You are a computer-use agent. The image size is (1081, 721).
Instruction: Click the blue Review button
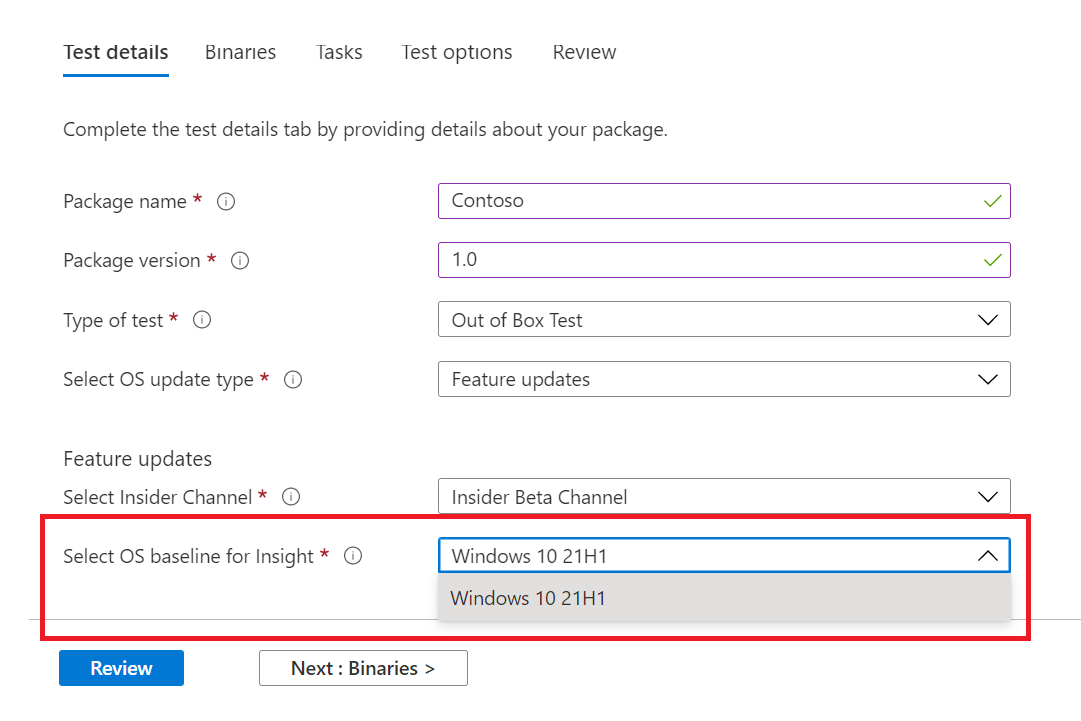pos(121,668)
